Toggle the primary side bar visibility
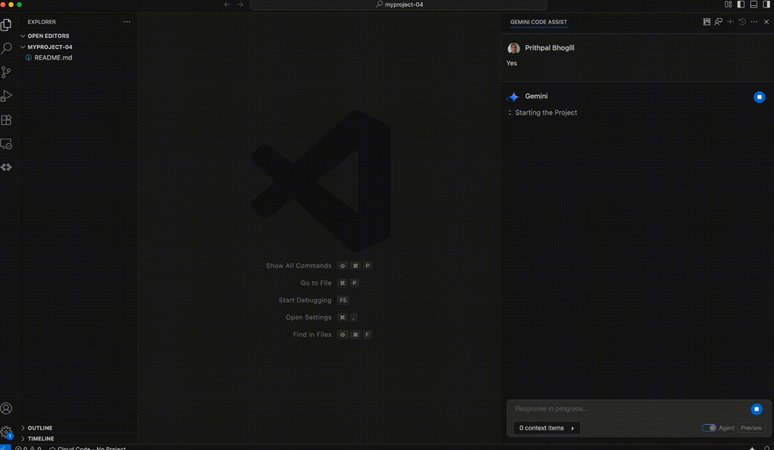This screenshot has height=450, width=774. coord(741,4)
